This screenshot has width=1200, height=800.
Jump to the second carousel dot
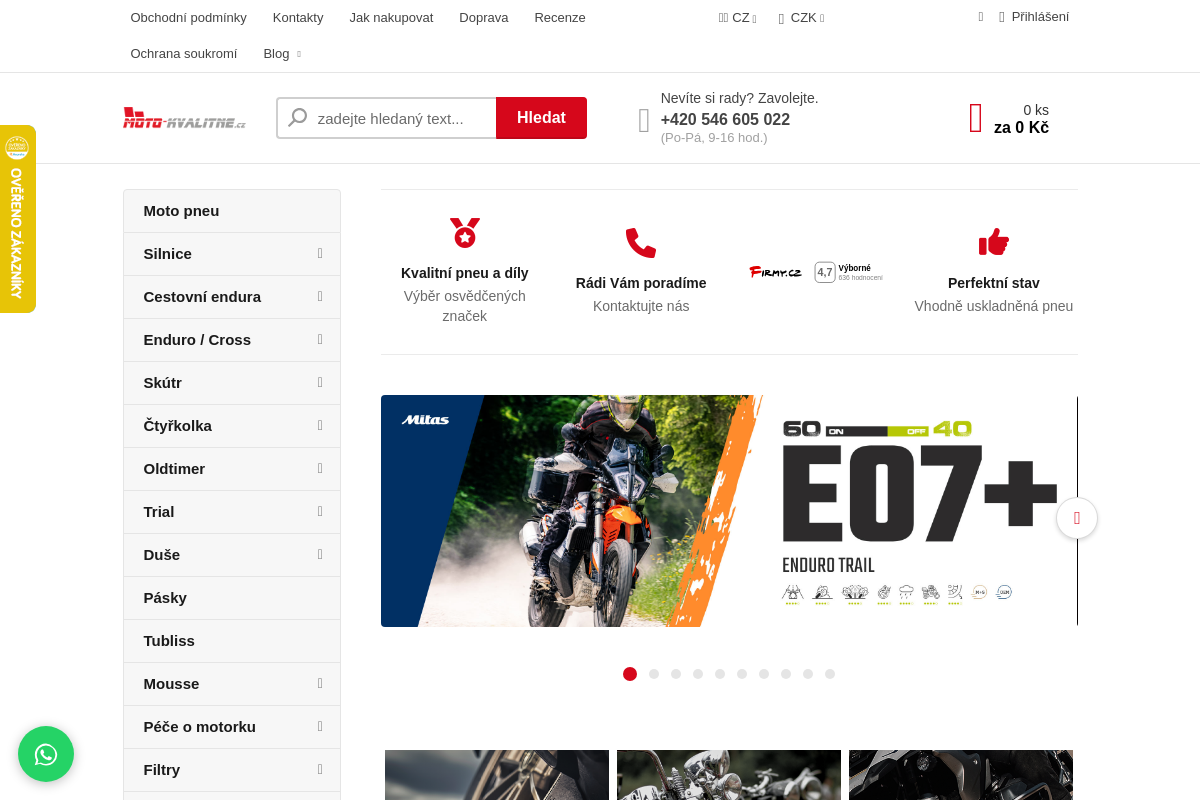pos(654,674)
